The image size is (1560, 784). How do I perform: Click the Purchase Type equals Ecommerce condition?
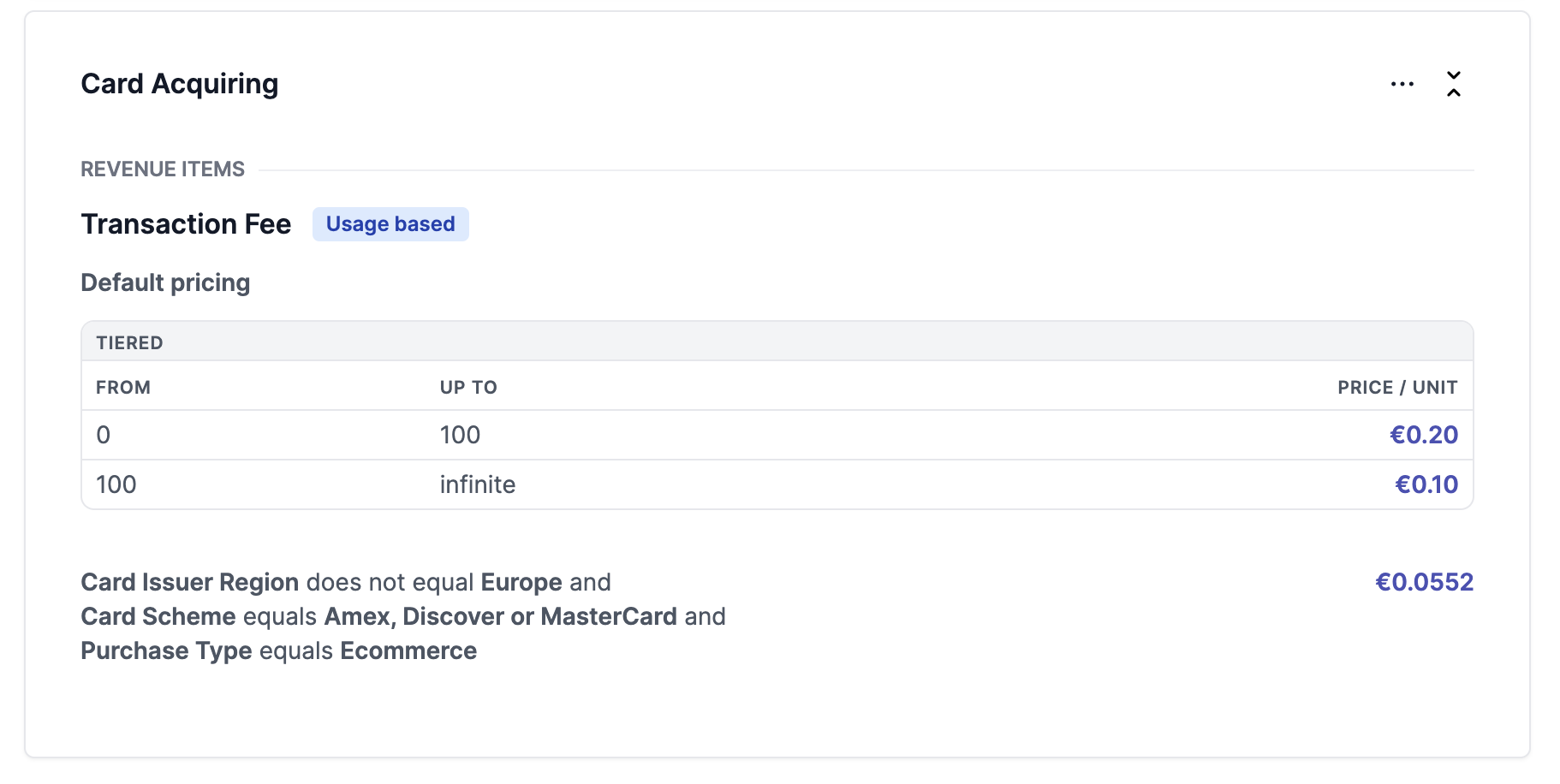pos(279,650)
